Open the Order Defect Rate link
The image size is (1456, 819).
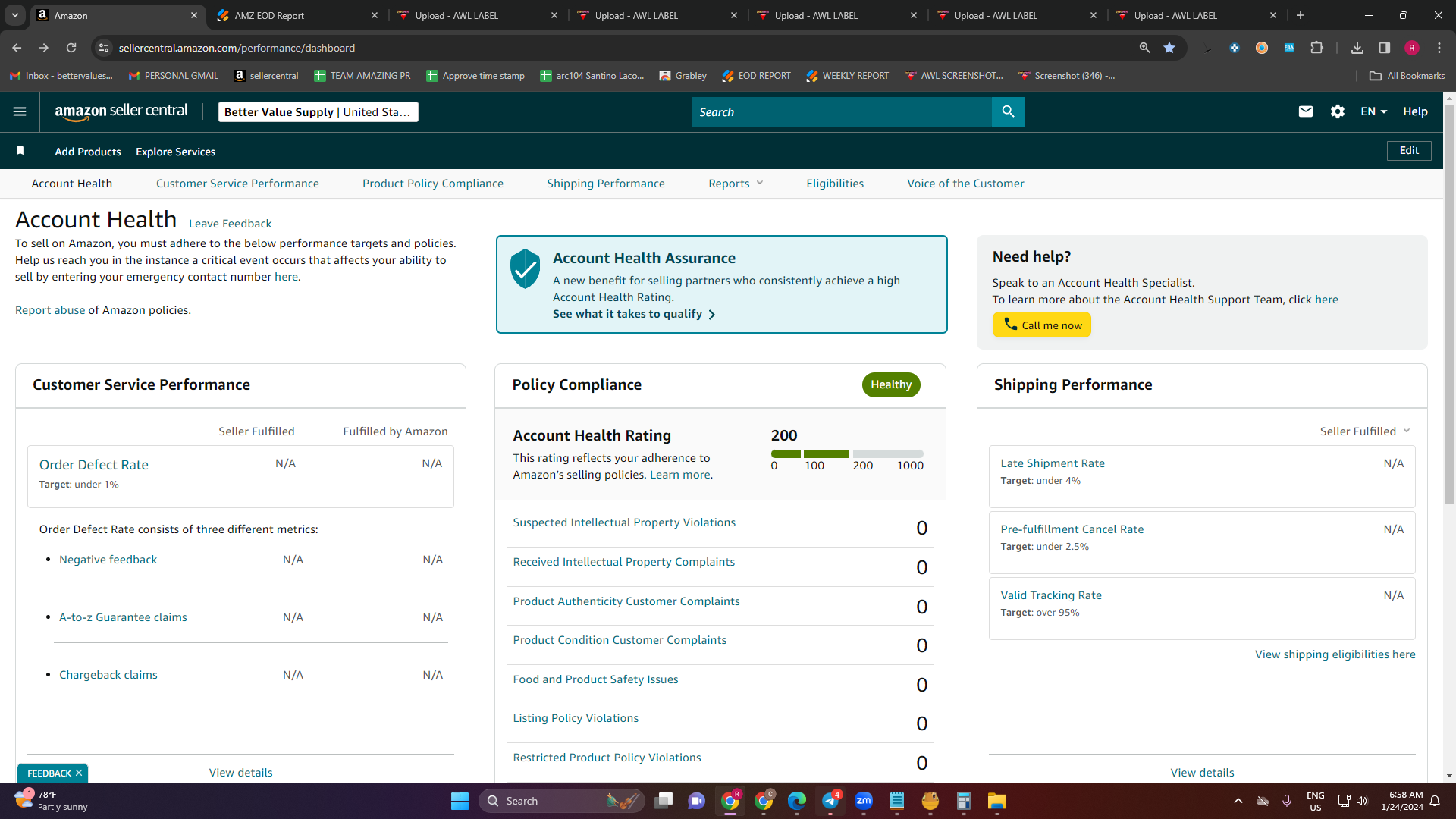click(x=94, y=465)
